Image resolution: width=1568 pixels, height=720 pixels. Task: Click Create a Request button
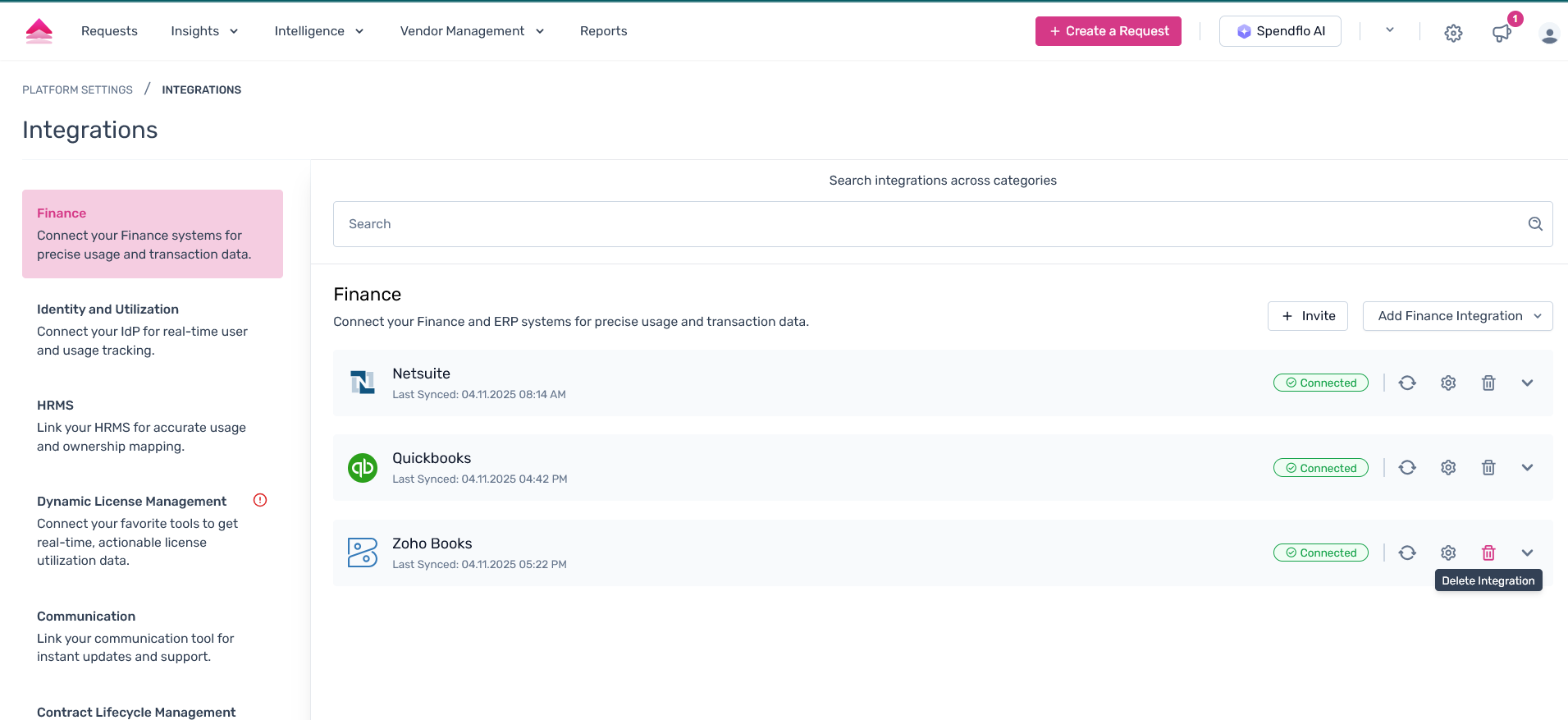(1108, 31)
